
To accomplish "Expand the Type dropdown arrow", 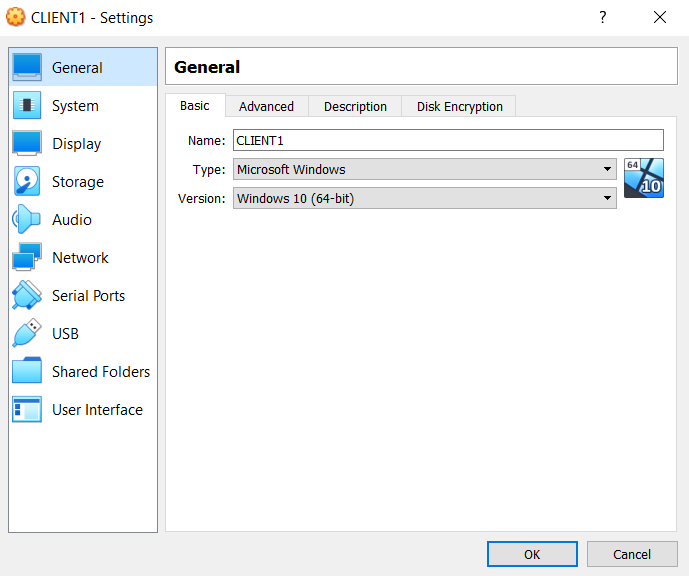I will tap(607, 169).
